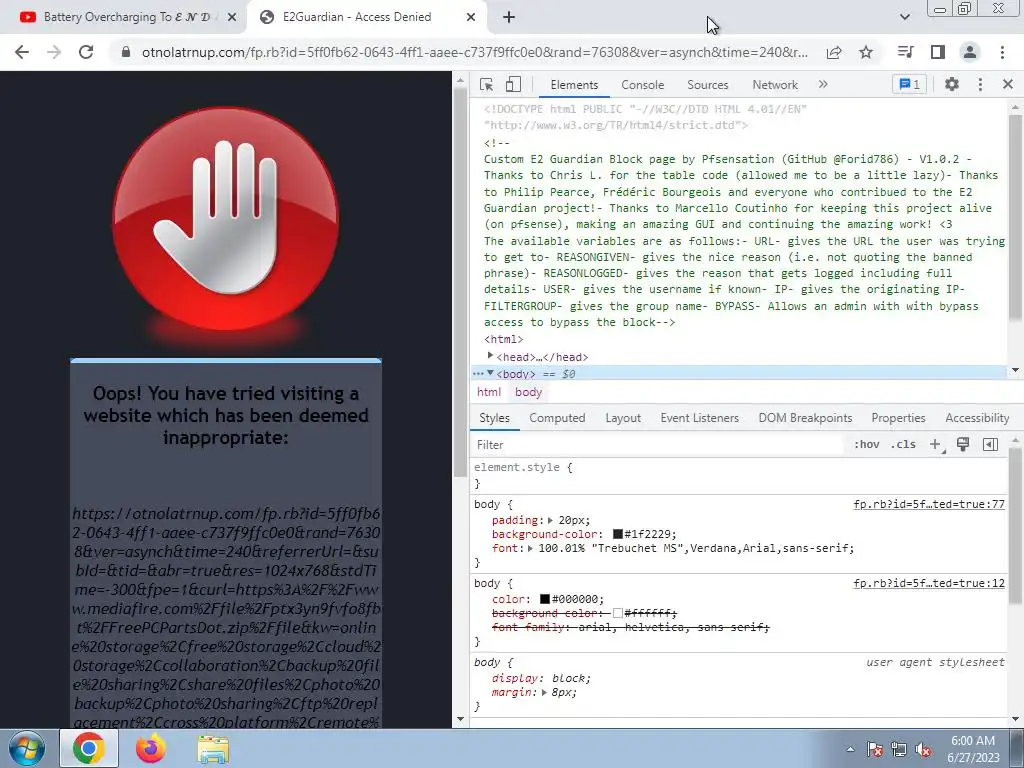
Task: Open Windows Start menu
Action: [27, 748]
